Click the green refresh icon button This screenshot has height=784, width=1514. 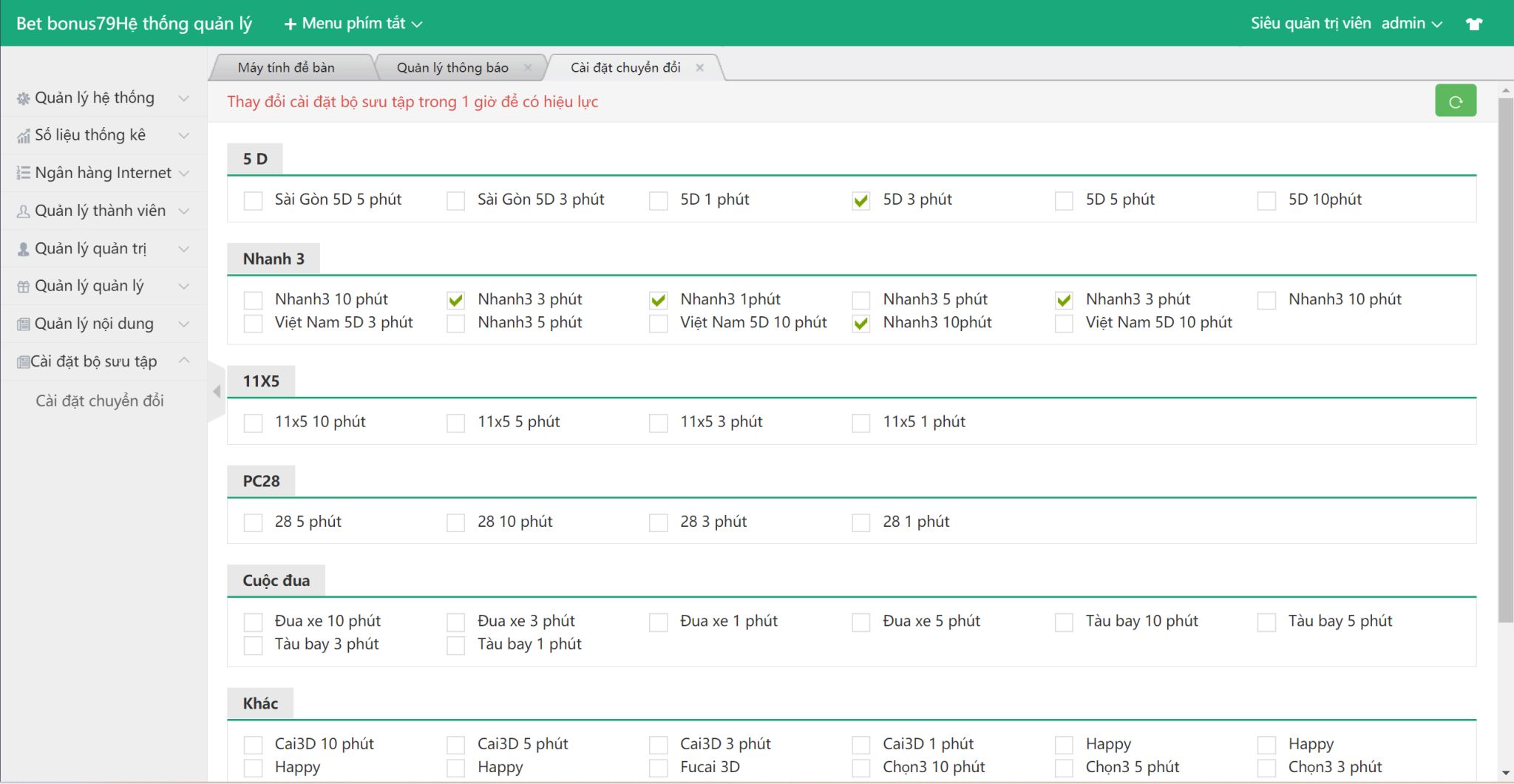coord(1455,101)
